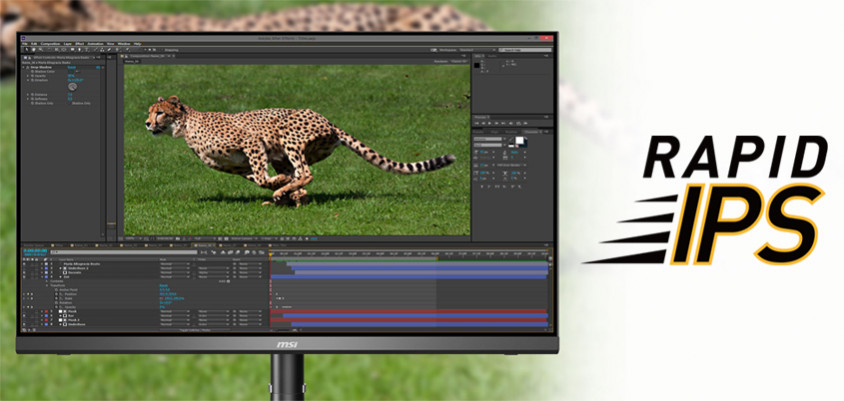
Task: Enable frame blending timeline switch
Action: pyautogui.click(x=230, y=252)
